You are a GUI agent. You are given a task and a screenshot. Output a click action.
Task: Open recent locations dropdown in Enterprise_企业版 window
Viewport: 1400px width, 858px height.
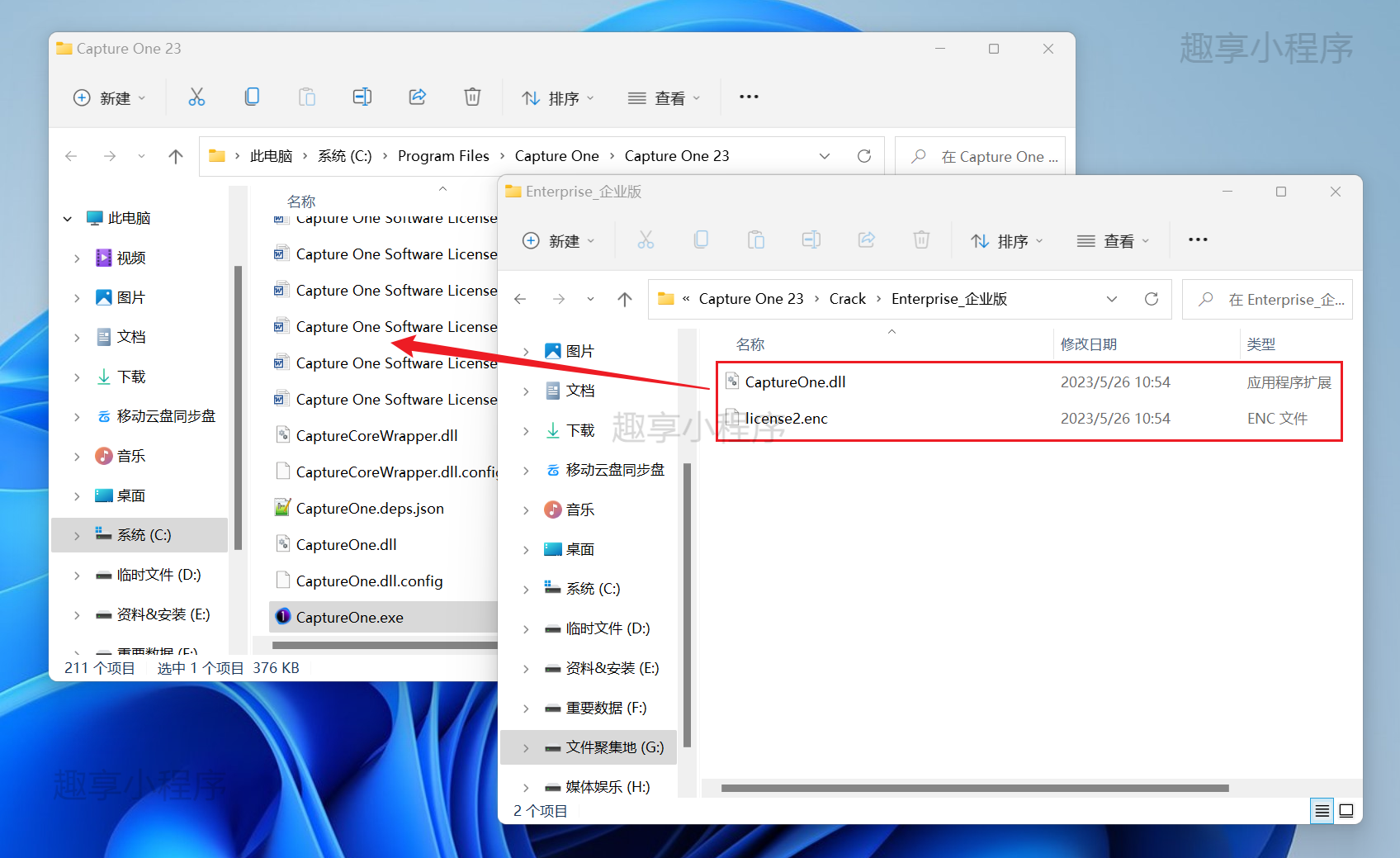590,299
